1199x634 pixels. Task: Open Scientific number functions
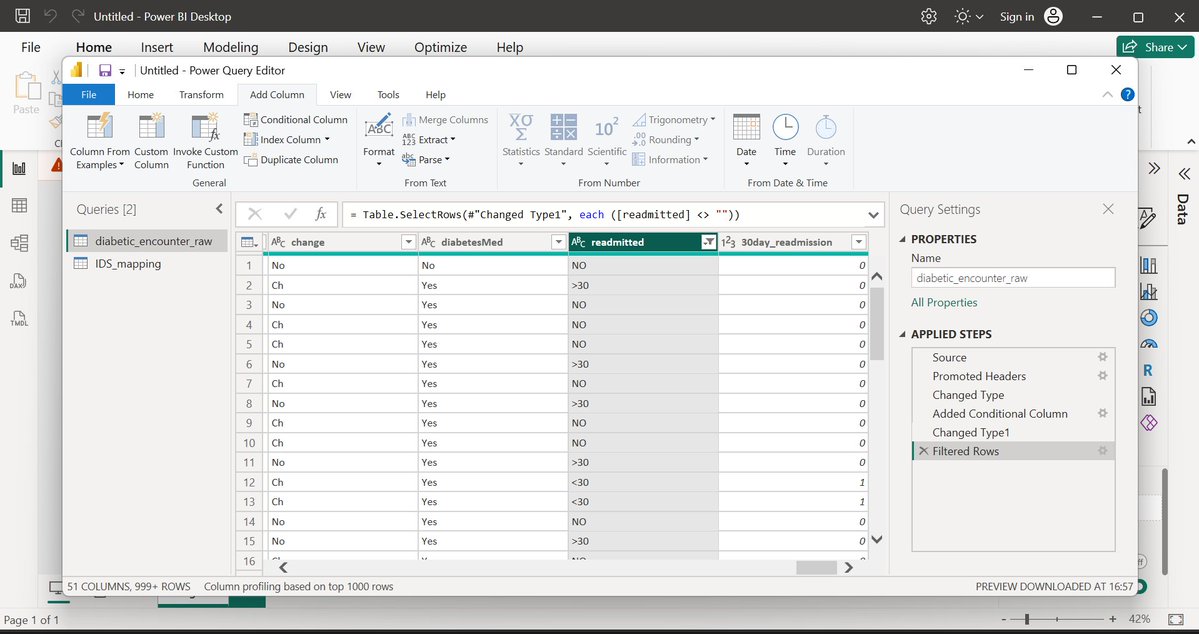click(x=607, y=141)
